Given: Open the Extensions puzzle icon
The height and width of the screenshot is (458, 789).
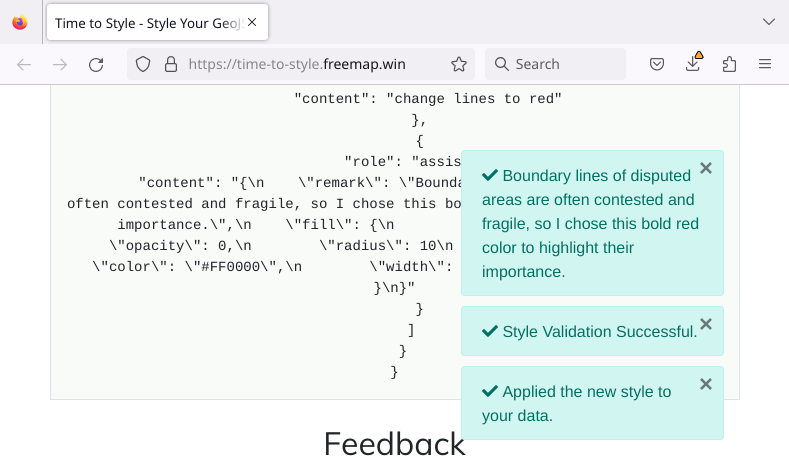Looking at the screenshot, I should (729, 64).
